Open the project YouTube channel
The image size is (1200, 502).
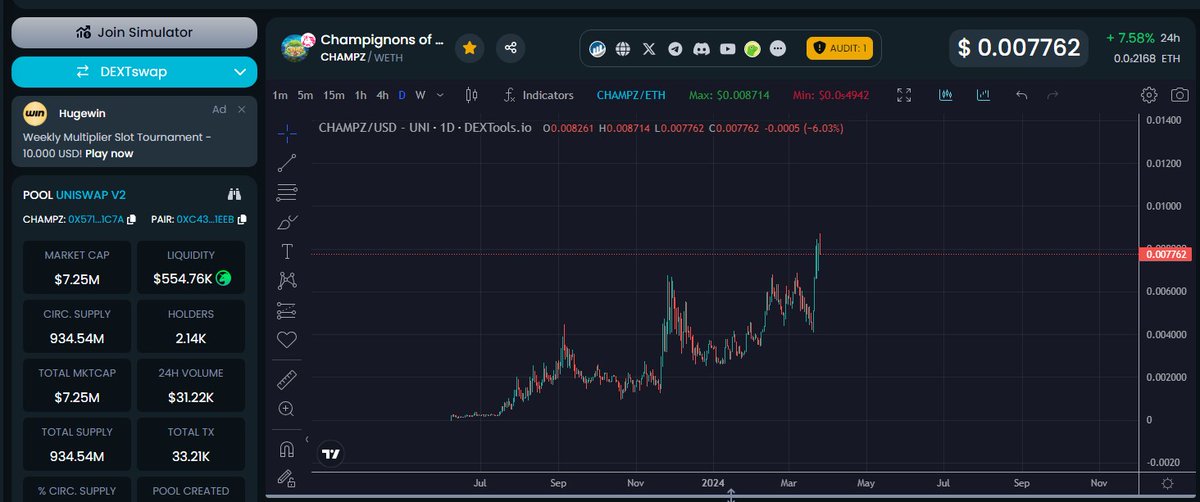pyautogui.click(x=727, y=48)
